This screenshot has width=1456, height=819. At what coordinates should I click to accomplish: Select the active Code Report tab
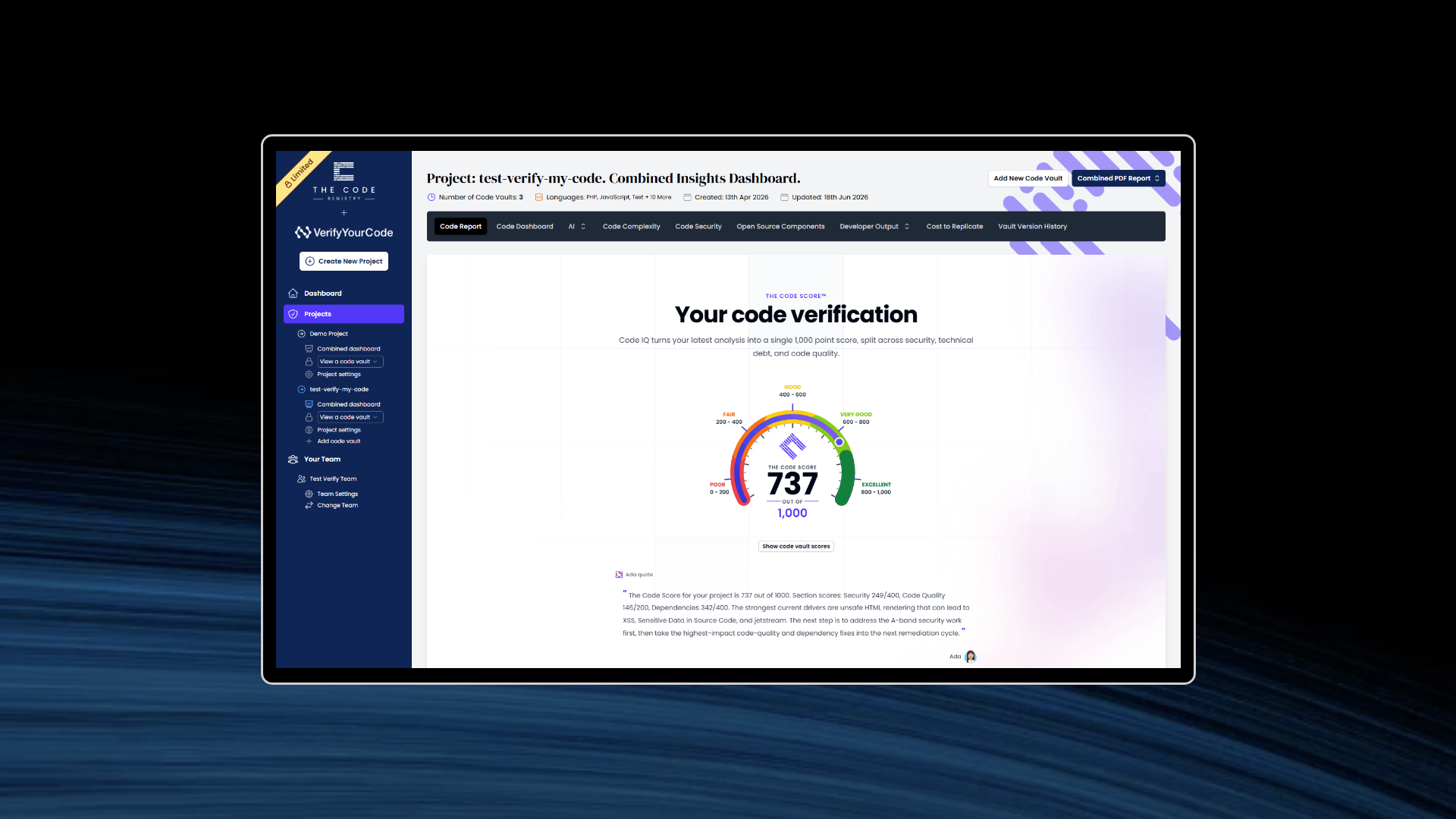pos(460,227)
